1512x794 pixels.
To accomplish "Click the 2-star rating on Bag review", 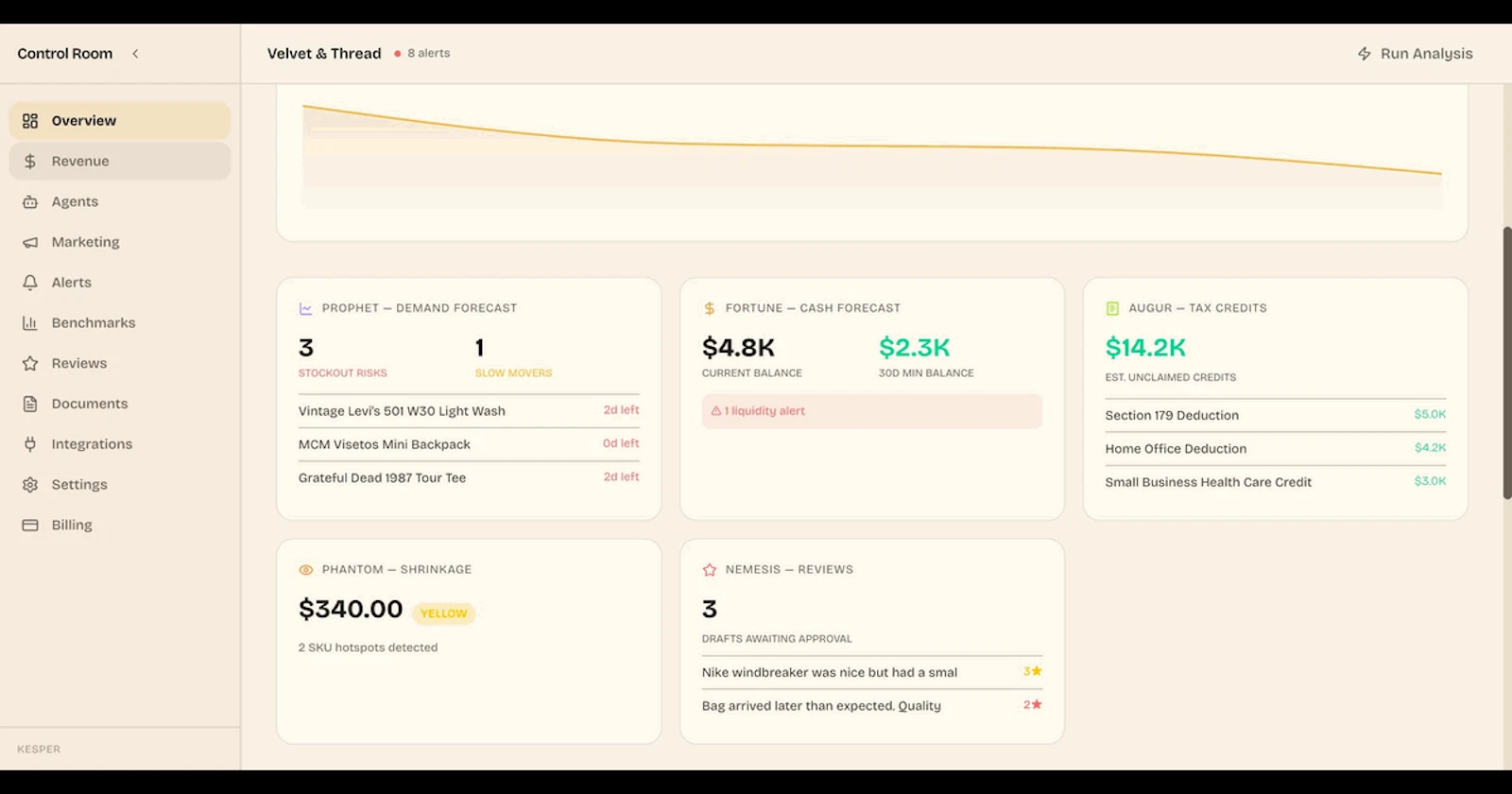I will click(1032, 704).
